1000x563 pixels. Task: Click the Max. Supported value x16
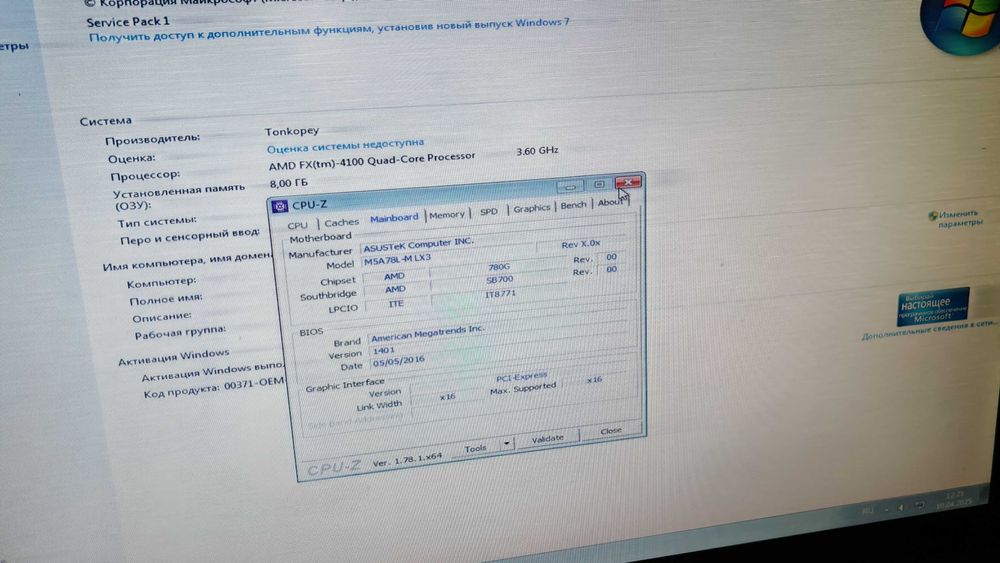594,379
